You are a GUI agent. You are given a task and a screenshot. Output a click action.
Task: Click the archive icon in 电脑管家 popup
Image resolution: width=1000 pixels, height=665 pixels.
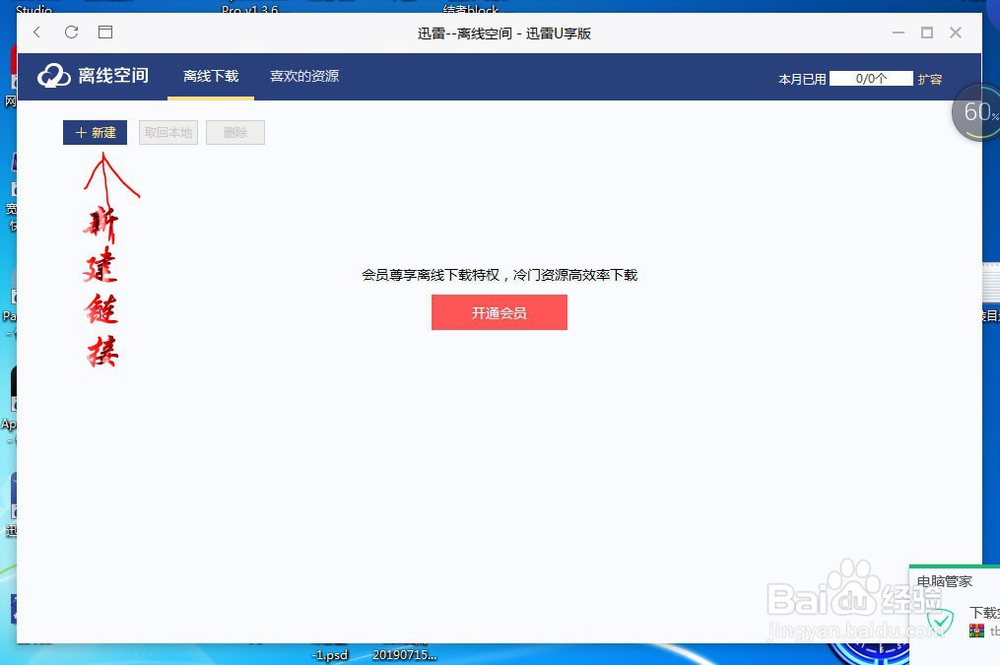coord(976,631)
